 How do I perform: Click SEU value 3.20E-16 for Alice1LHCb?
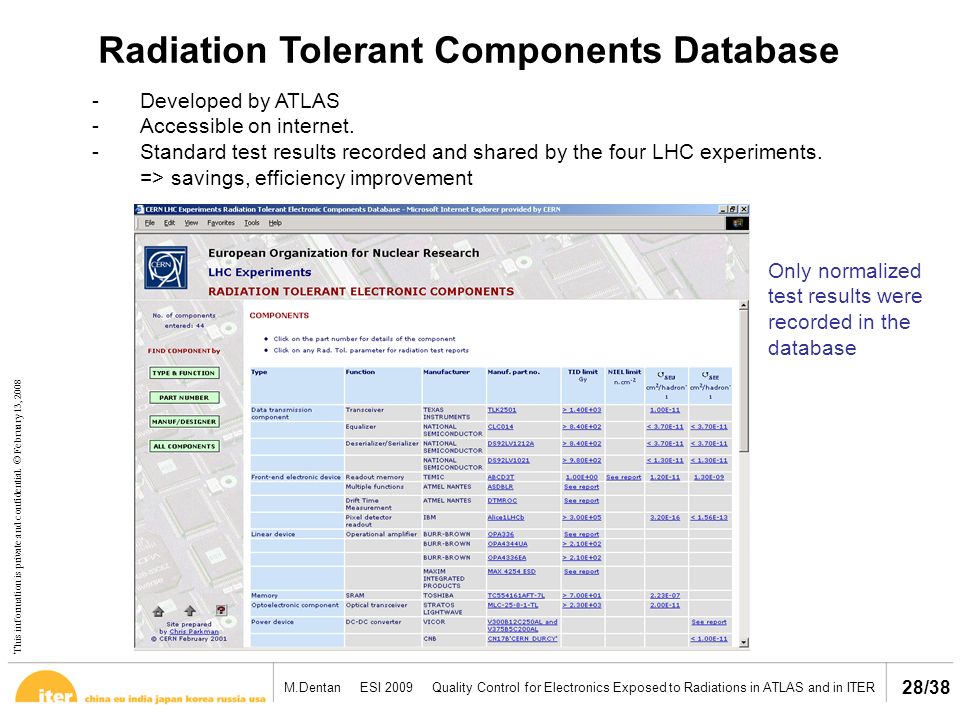pos(665,517)
